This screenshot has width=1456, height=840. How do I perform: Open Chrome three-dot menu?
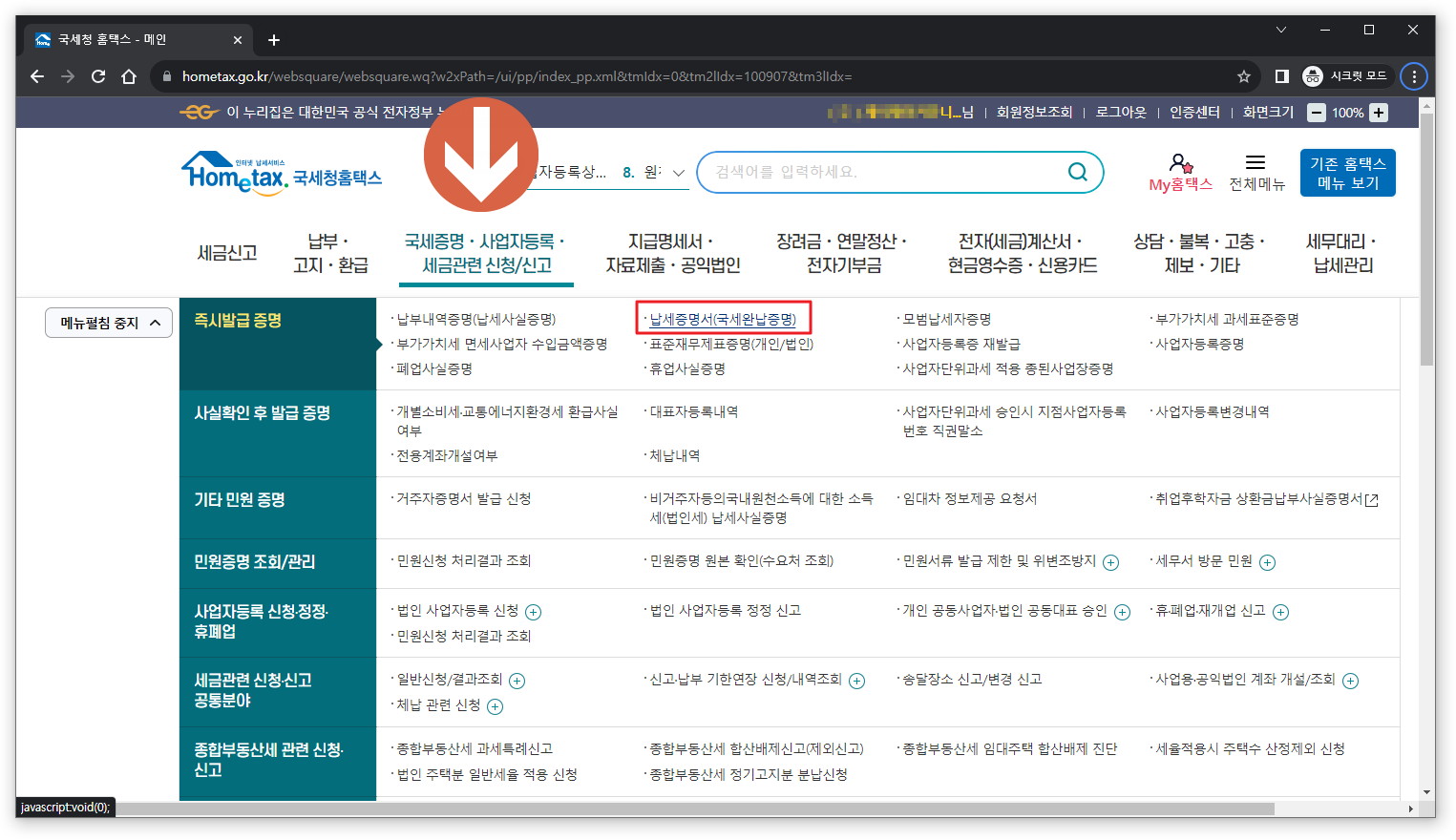1414,76
